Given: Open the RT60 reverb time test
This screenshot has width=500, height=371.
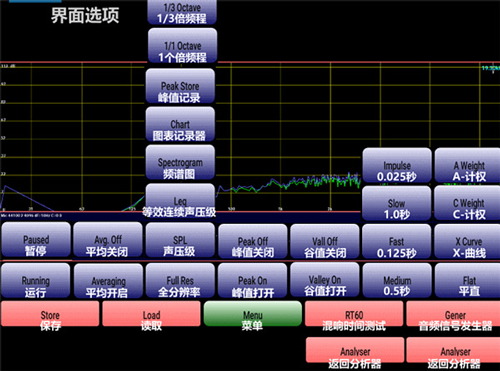Looking at the screenshot, I should click(x=354, y=314).
